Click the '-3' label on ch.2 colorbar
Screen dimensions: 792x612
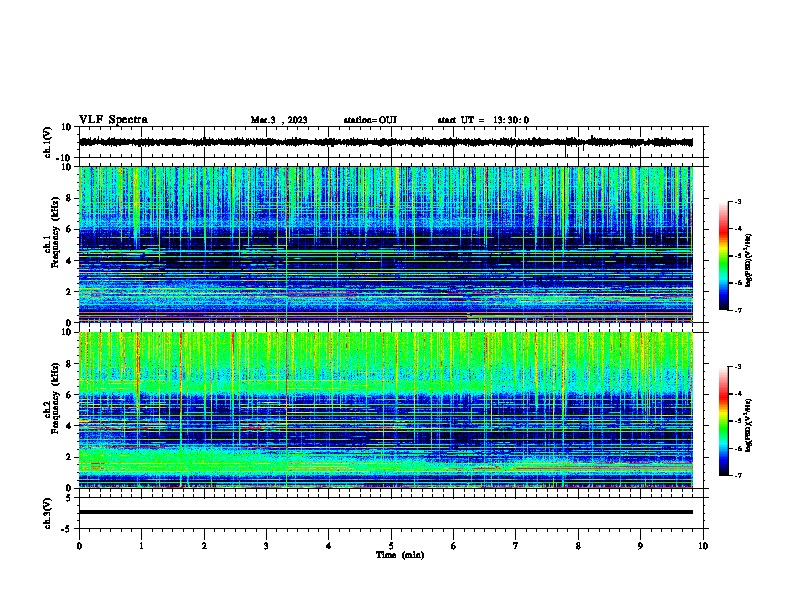(x=737, y=367)
